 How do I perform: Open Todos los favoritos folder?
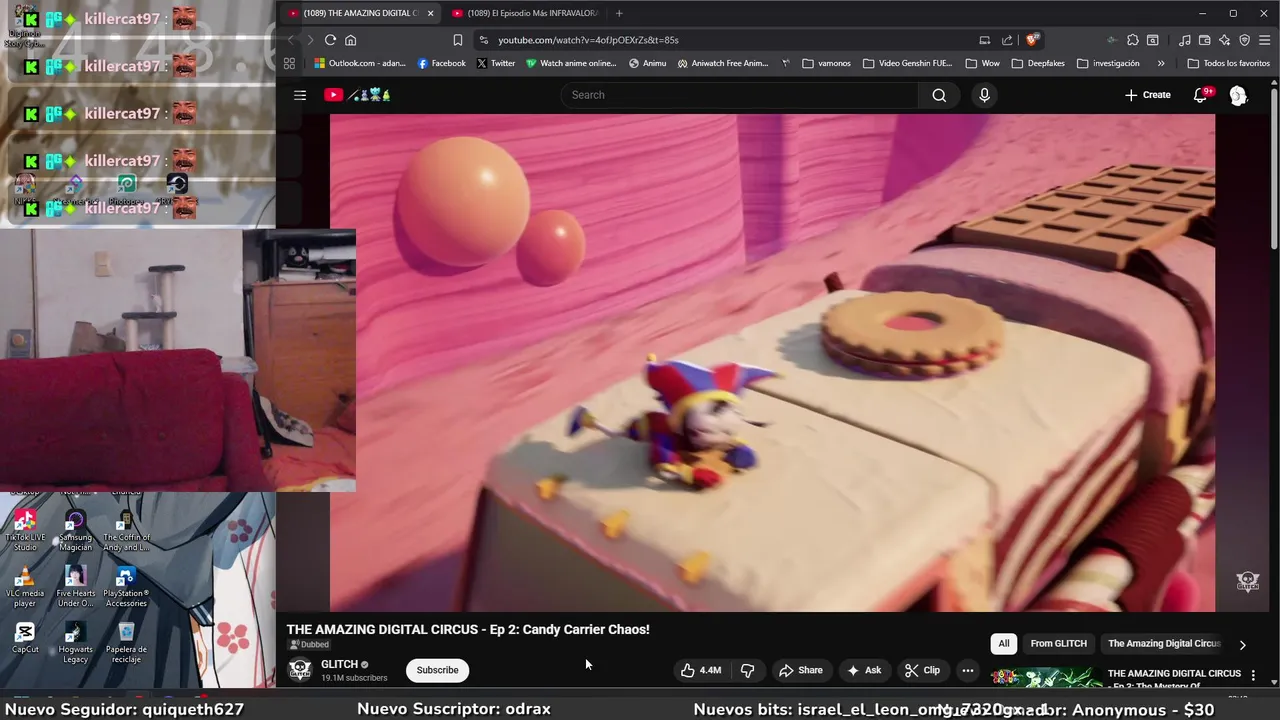click(x=1228, y=63)
